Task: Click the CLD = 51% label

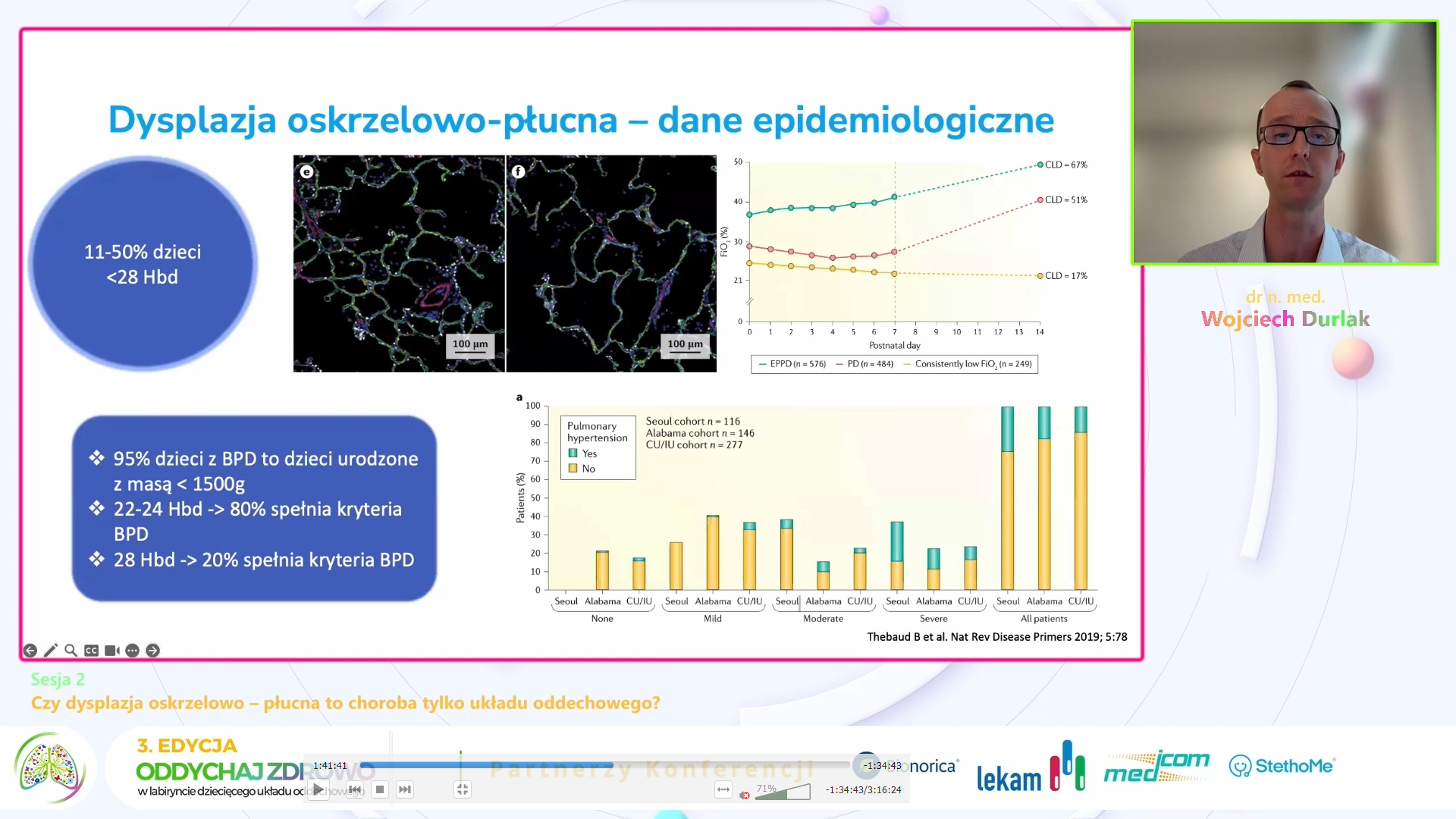Action: (1065, 200)
